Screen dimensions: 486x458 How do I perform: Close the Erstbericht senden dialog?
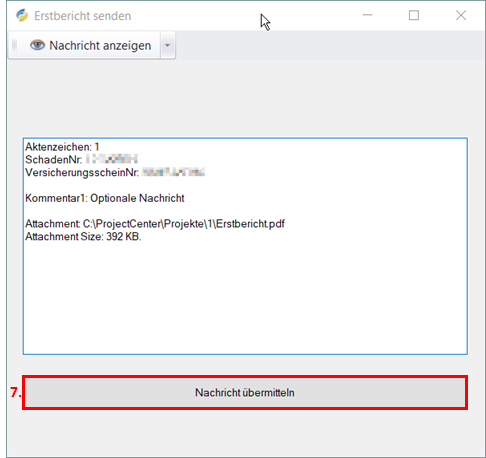coord(461,15)
